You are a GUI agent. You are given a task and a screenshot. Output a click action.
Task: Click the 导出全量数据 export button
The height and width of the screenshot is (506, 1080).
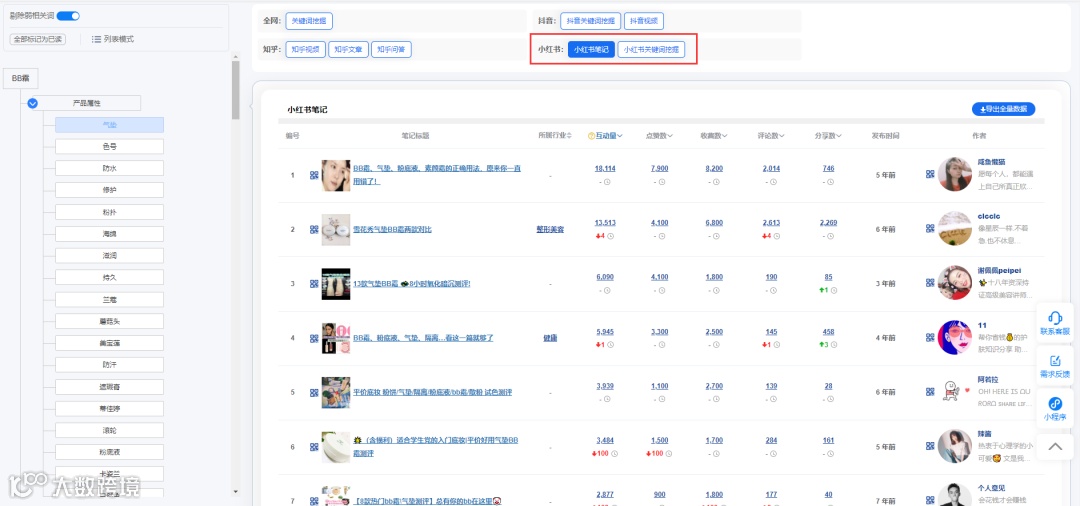[x=1003, y=109]
